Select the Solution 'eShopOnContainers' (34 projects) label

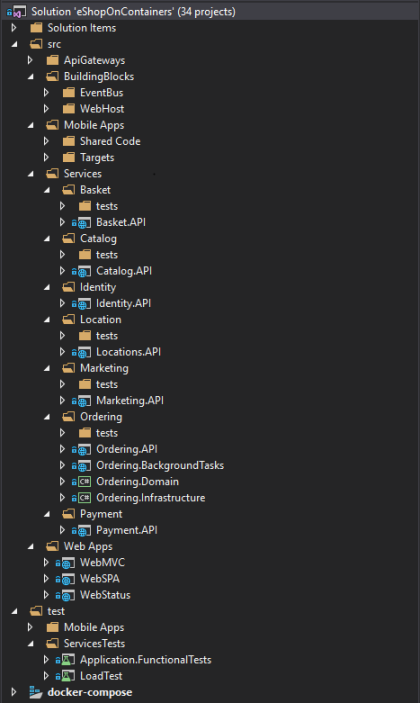133,12
